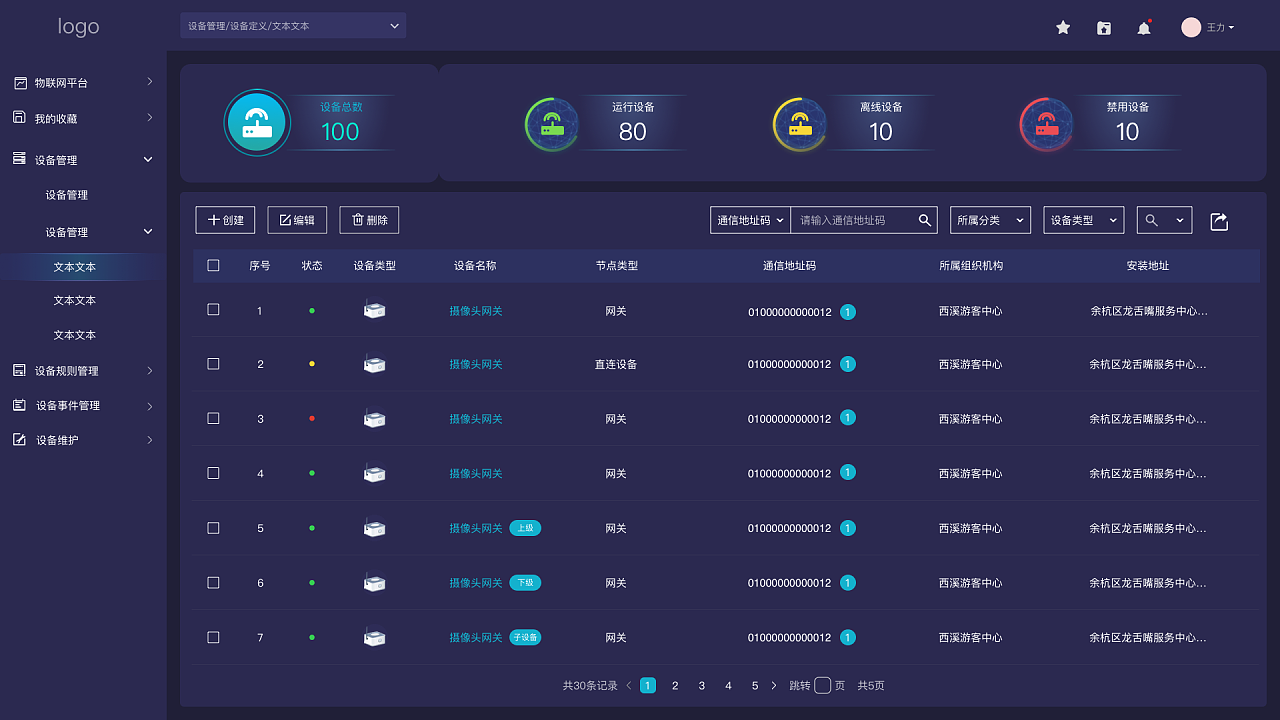Click the export share icon above table
This screenshot has width=1280, height=720.
[x=1219, y=221]
